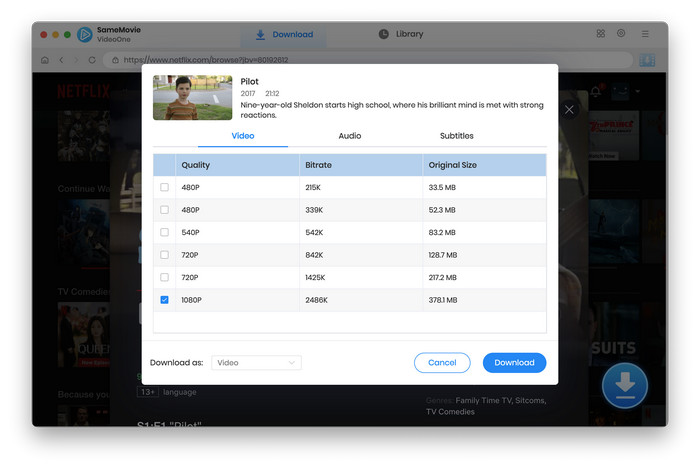Check the 720P 842K quality checkbox
The height and width of the screenshot is (469, 700).
tap(164, 255)
